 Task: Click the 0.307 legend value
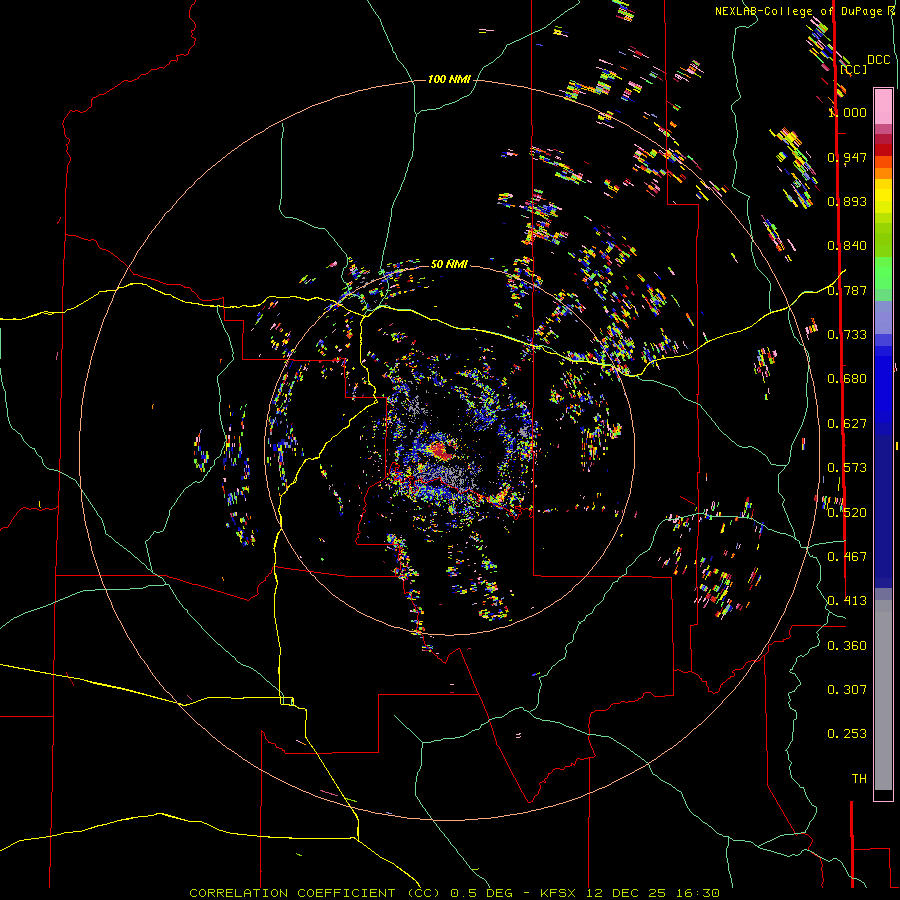coord(847,690)
